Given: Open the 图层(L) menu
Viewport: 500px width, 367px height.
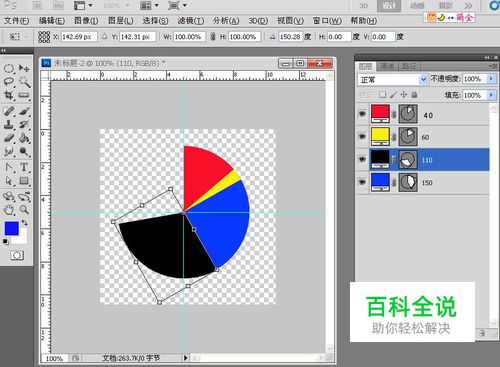Looking at the screenshot, I should coord(121,21).
